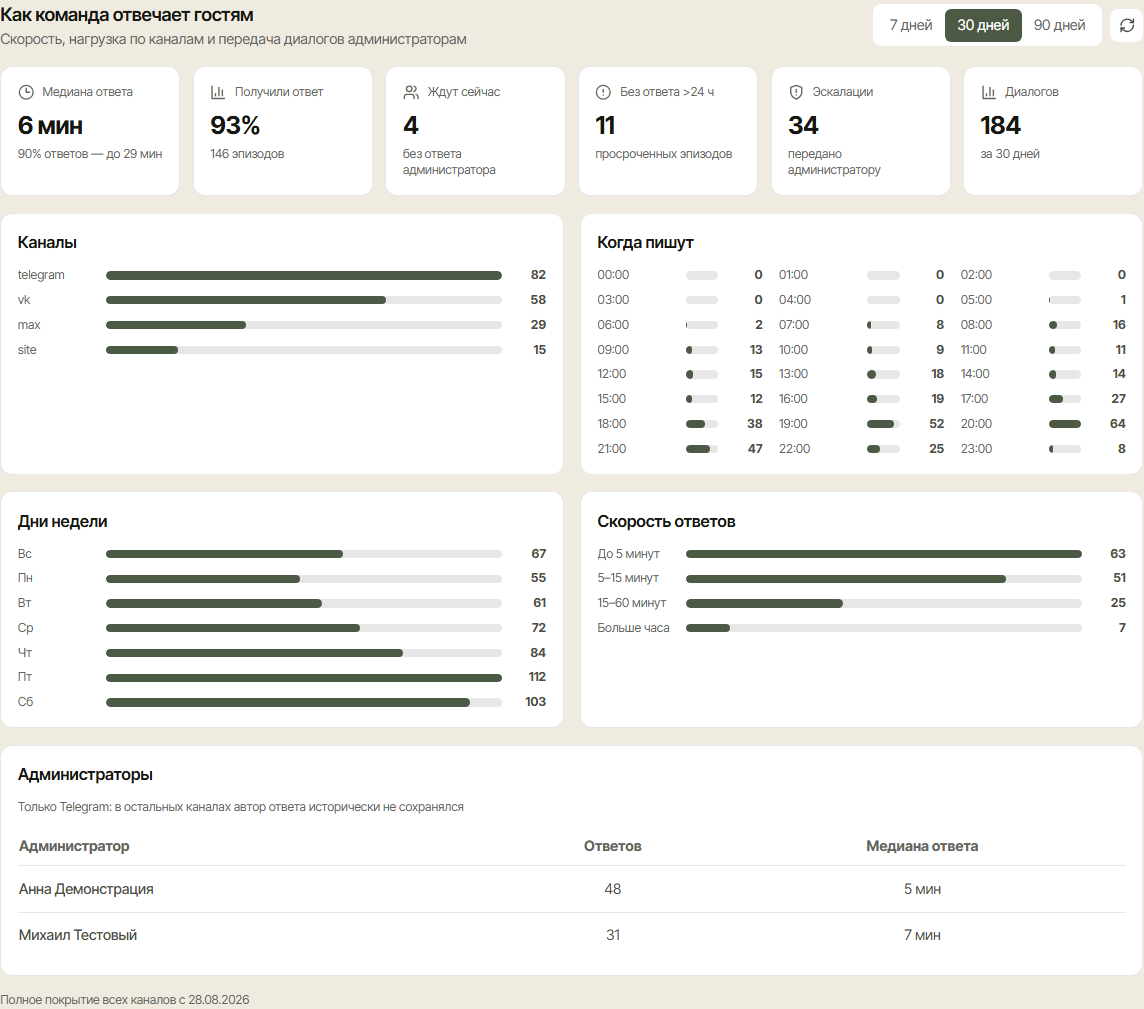Click the 93% answered value
Image resolution: width=1144 pixels, height=1009 pixels.
(235, 125)
